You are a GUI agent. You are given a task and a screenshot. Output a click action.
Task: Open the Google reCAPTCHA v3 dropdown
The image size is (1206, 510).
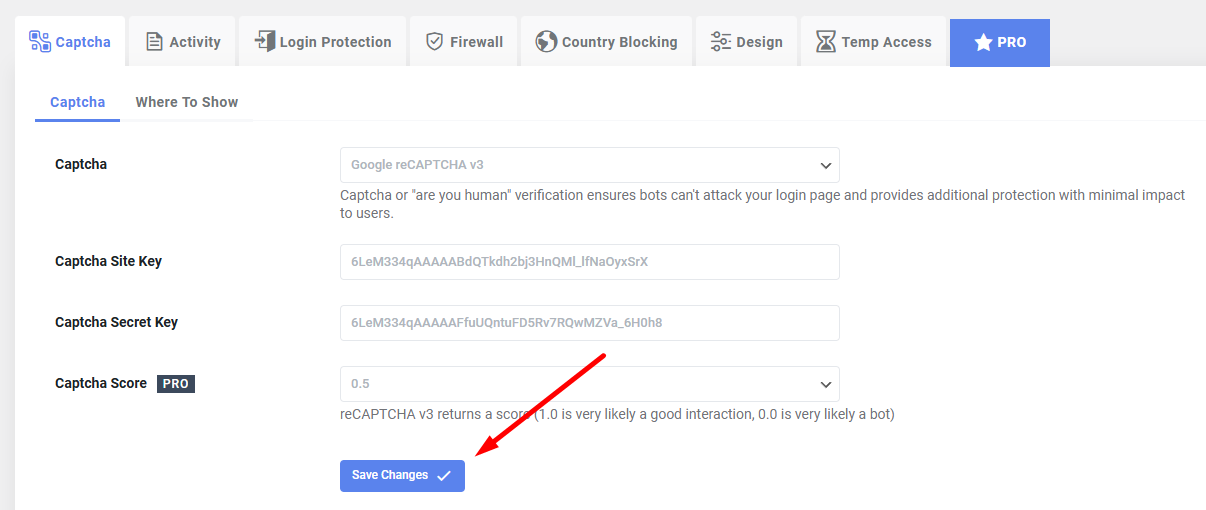588,165
